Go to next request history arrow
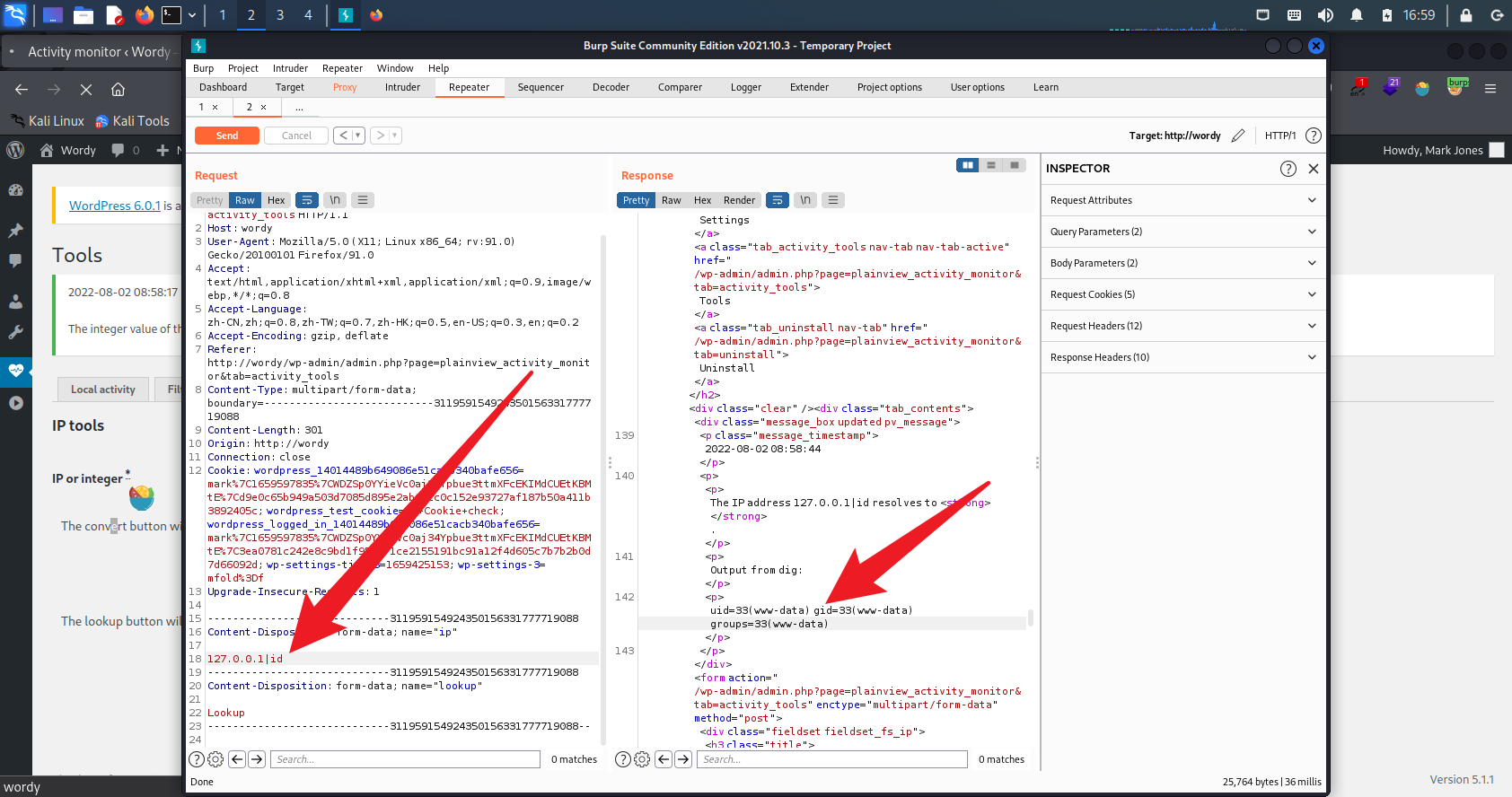The image size is (1512, 797). point(380,136)
